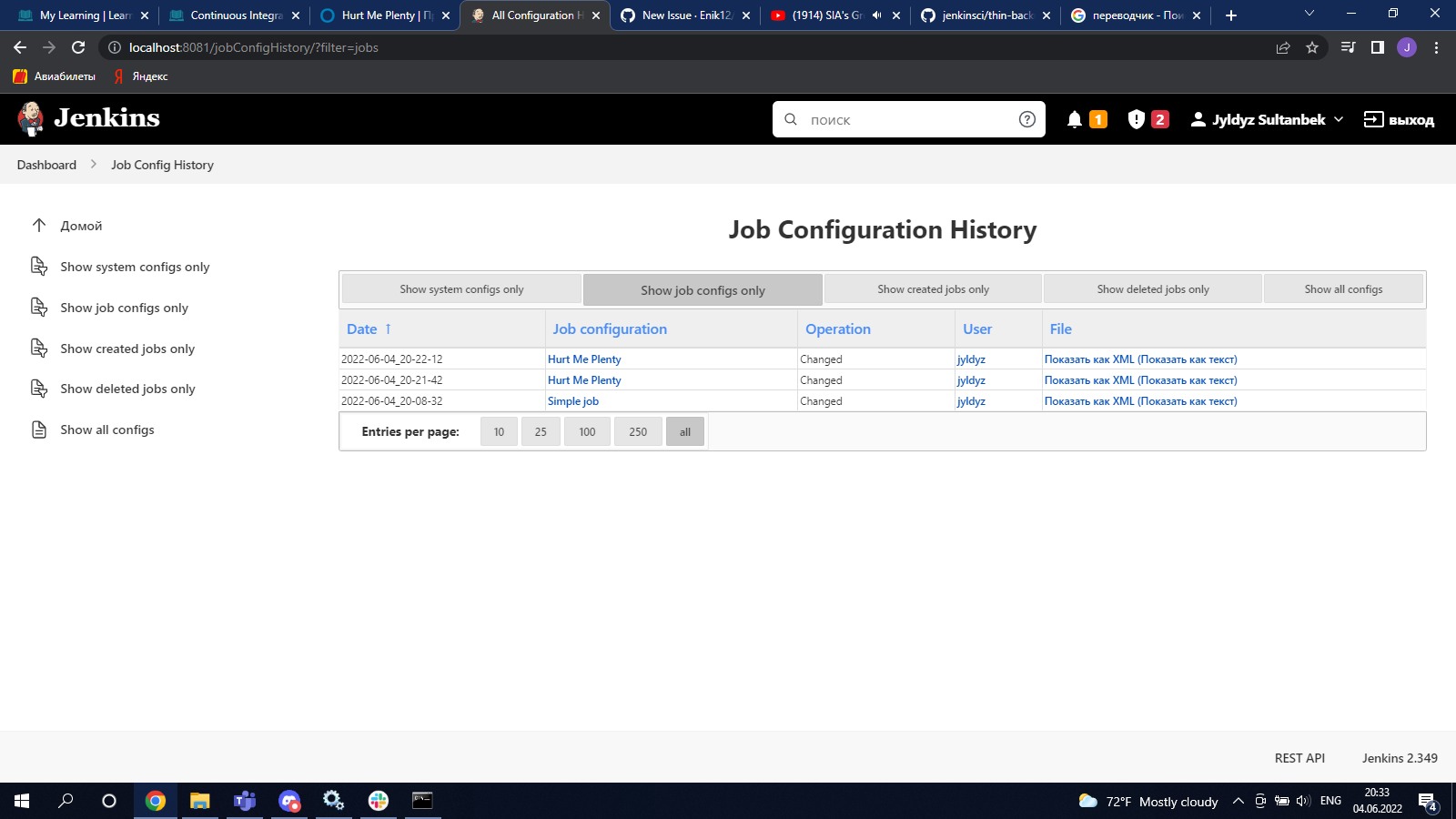This screenshot has height=819, width=1456.
Task: Set entries per page to all
Action: pyautogui.click(x=685, y=431)
